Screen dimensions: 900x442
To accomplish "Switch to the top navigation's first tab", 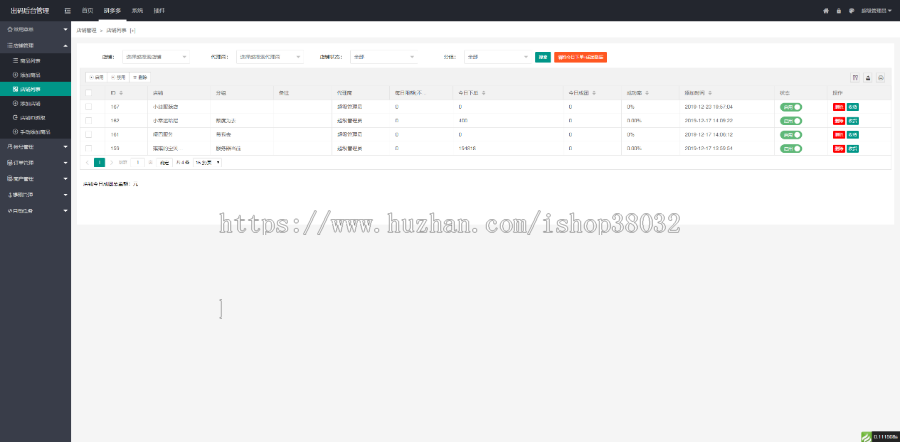I will [88, 10].
